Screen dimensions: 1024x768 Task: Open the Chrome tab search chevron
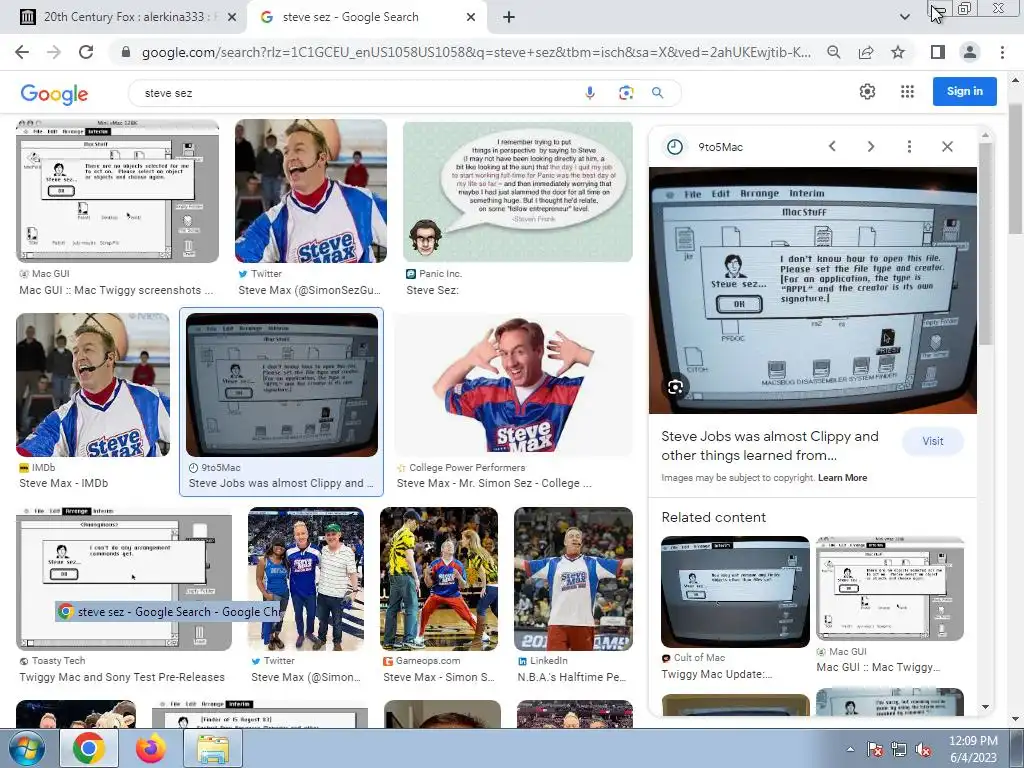coord(904,17)
